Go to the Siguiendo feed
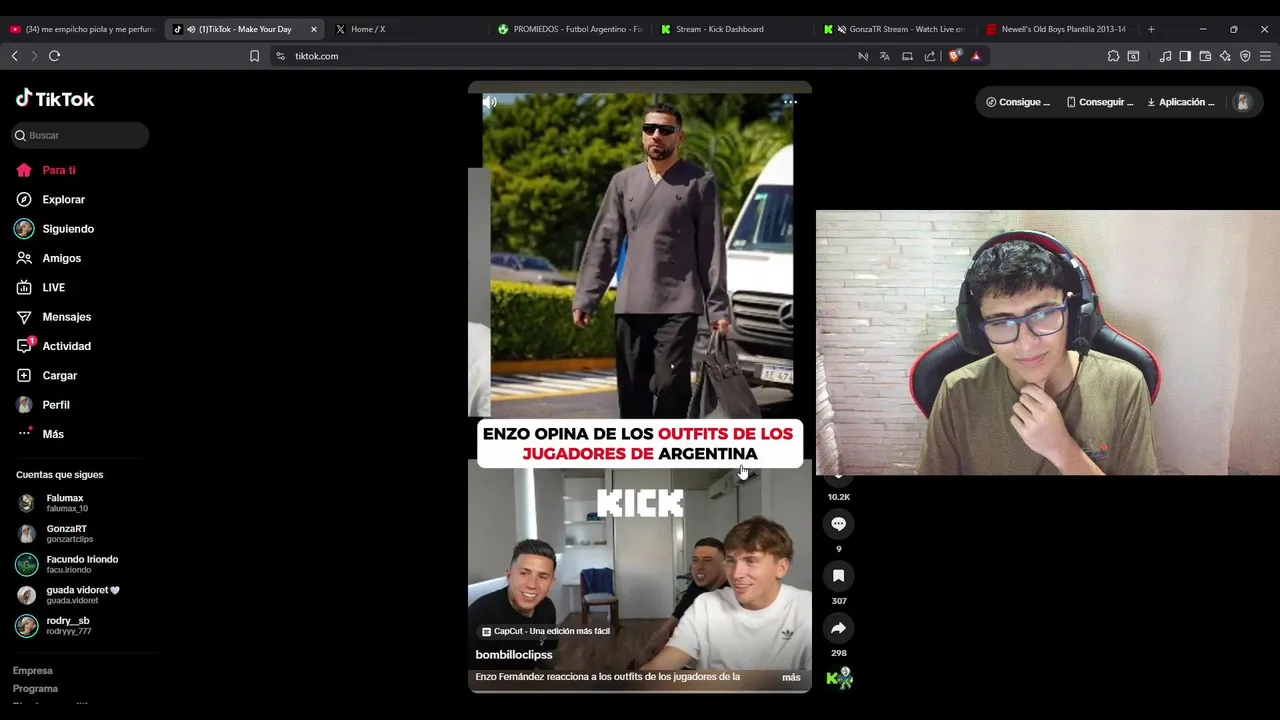The width and height of the screenshot is (1280, 720). click(54, 229)
